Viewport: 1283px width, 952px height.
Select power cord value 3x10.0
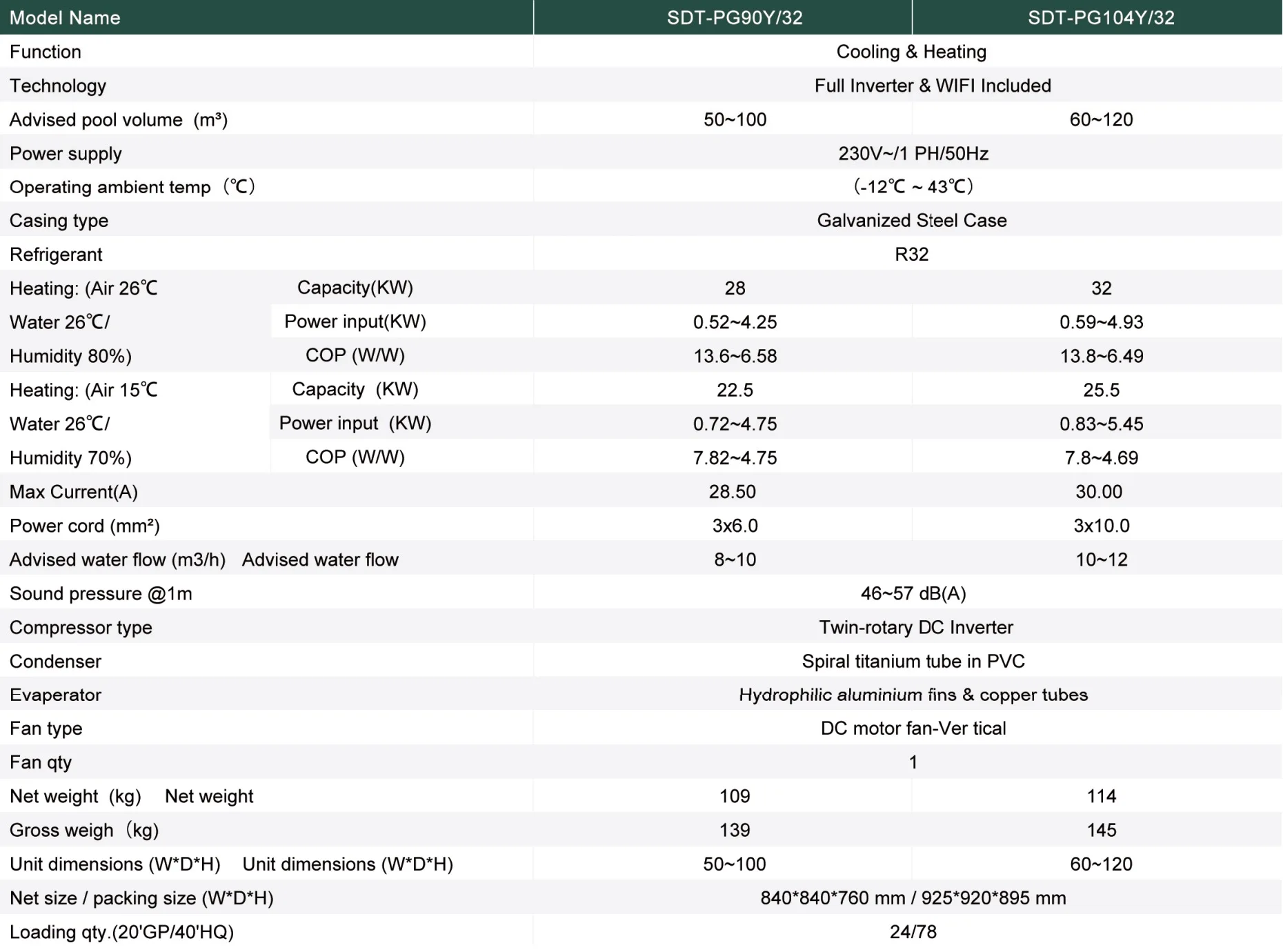click(1101, 526)
